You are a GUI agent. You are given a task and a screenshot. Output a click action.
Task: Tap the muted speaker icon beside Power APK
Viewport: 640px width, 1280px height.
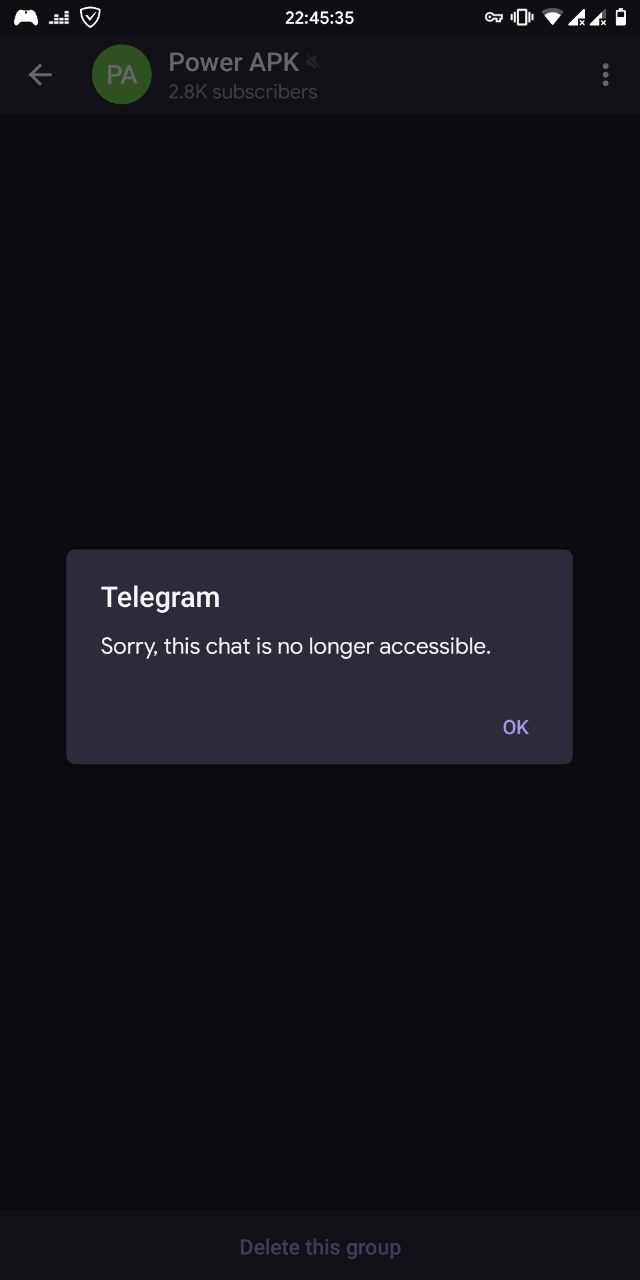tap(313, 63)
